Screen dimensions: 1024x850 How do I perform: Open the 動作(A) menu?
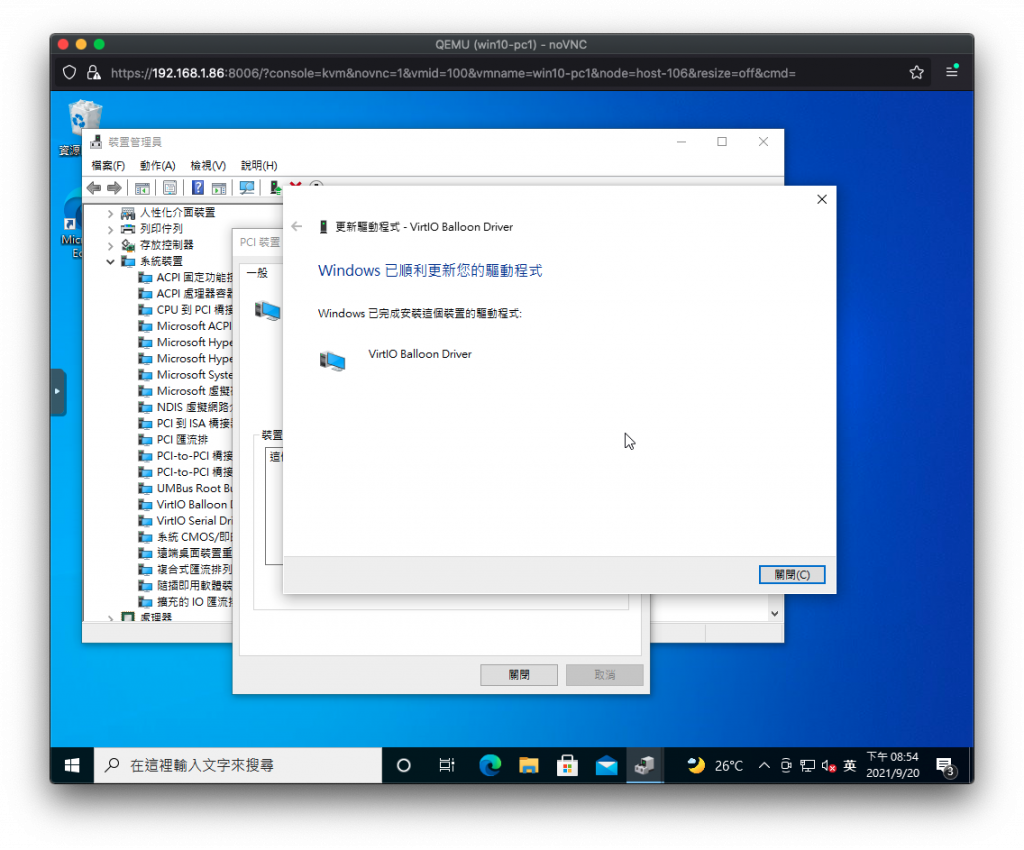click(x=157, y=165)
